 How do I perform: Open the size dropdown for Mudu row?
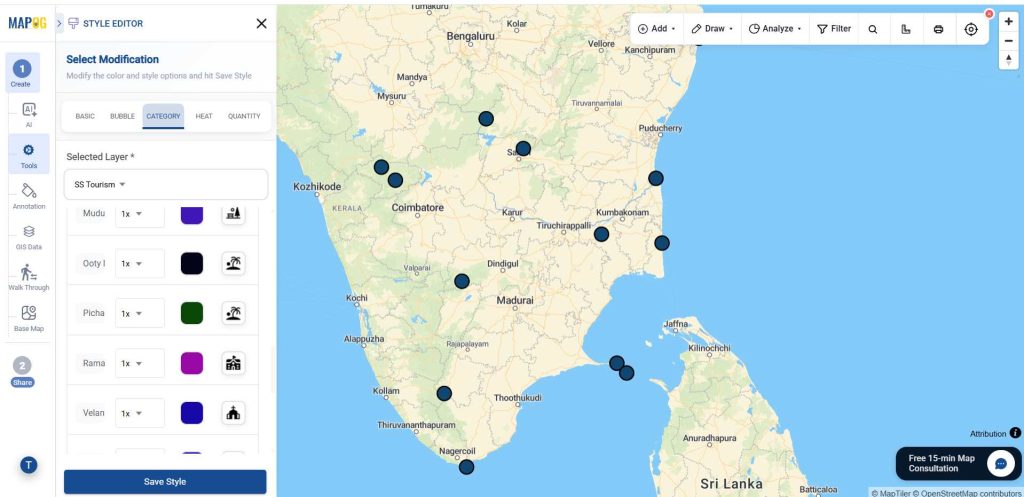tap(140, 214)
